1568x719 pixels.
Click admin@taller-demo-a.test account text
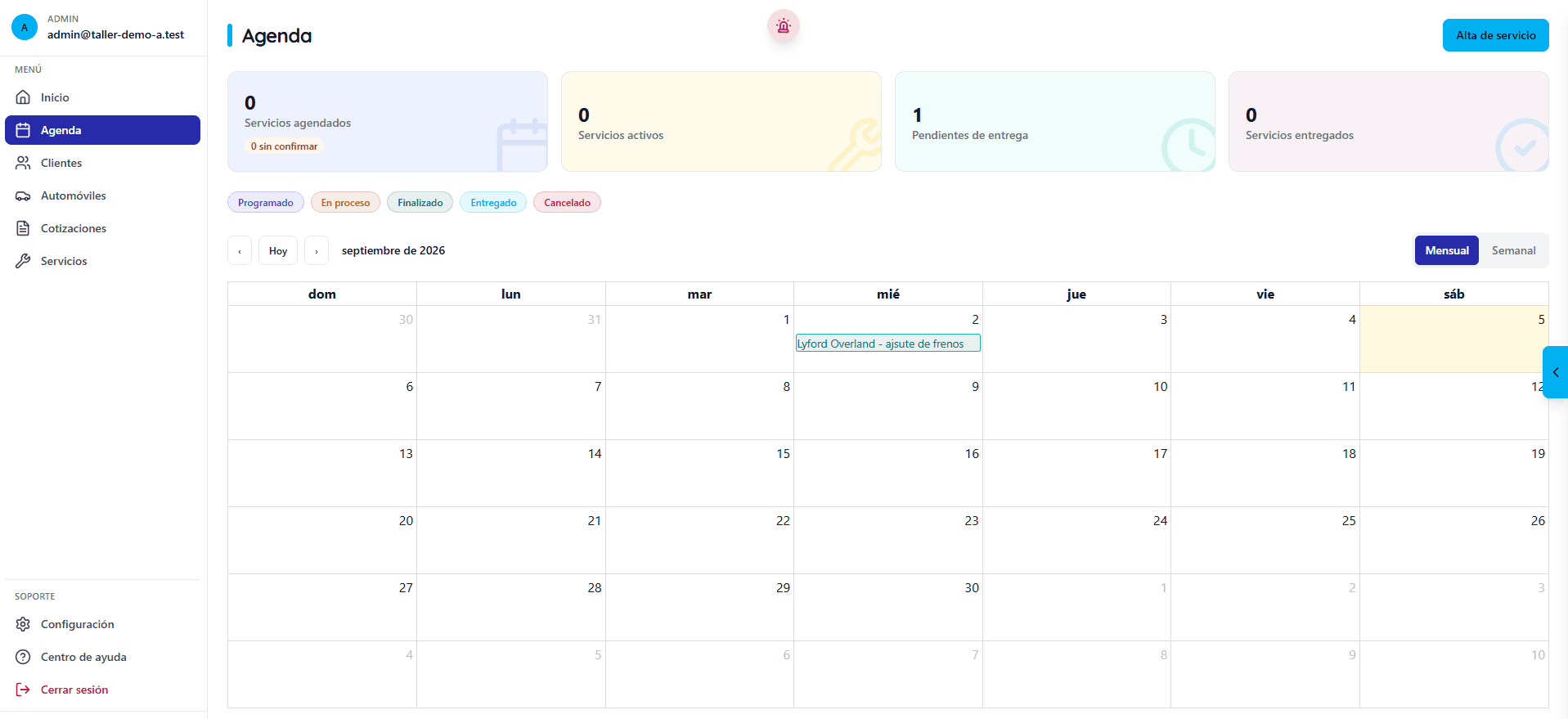115,34
